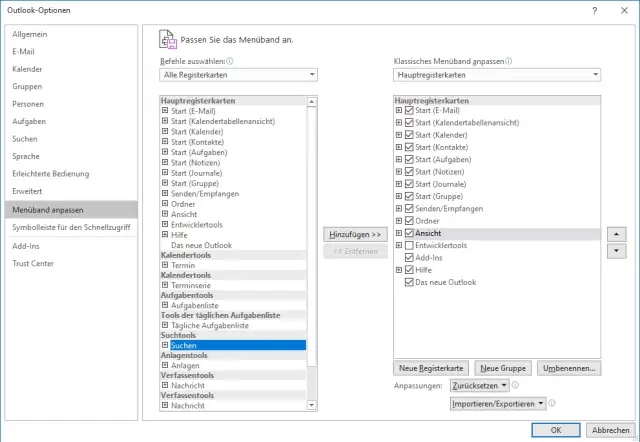Open the Zurücksetzen dropdown
Screen dimensions: 640x442
tap(480, 385)
